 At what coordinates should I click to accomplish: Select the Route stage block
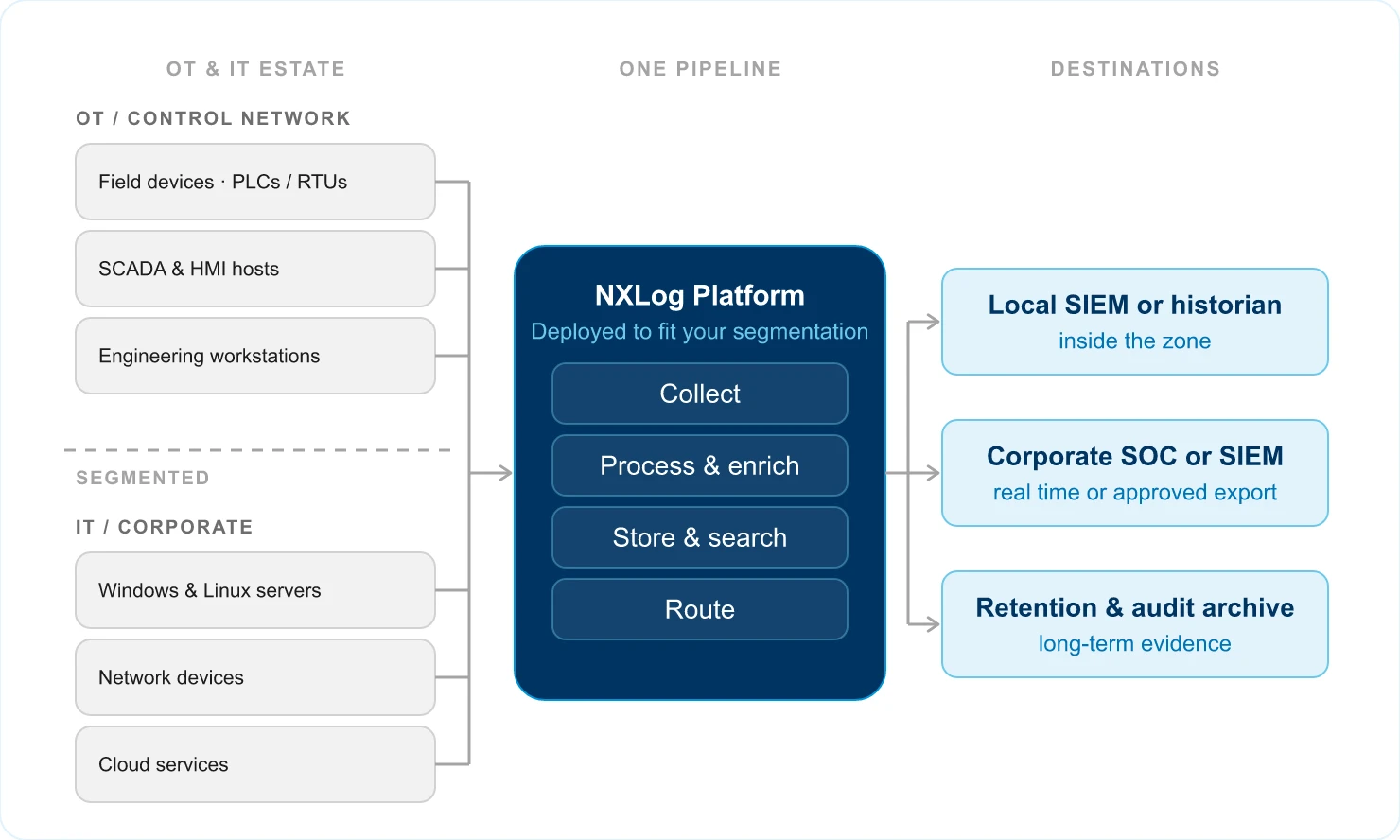pos(700,609)
